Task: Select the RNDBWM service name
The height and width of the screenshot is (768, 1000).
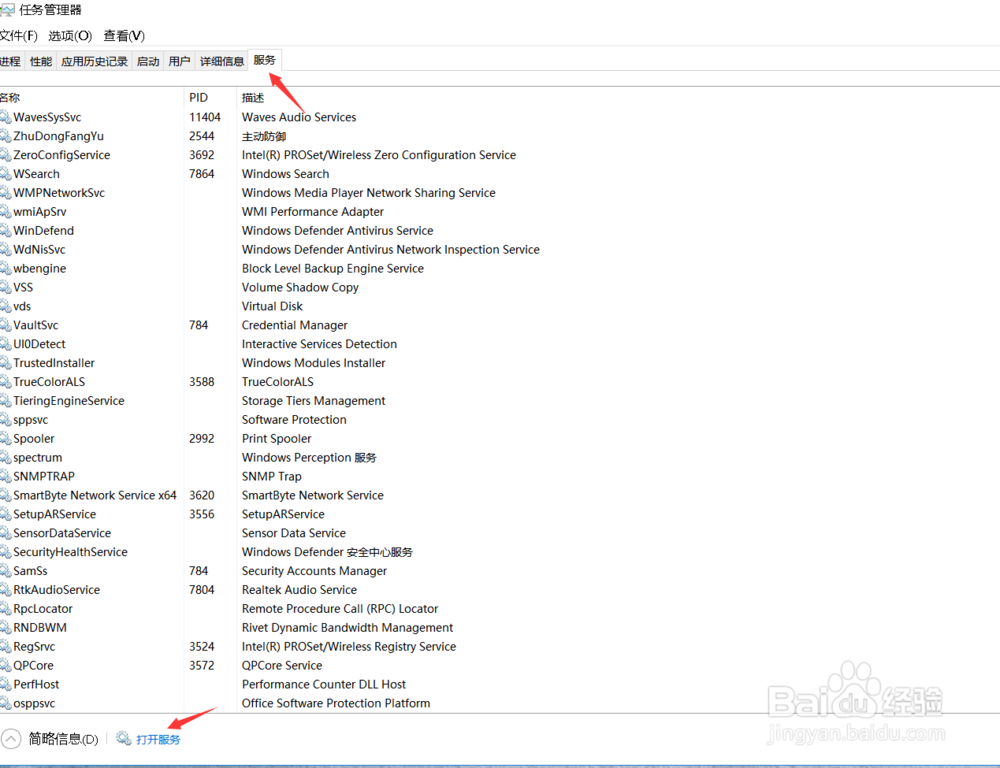Action: click(40, 628)
